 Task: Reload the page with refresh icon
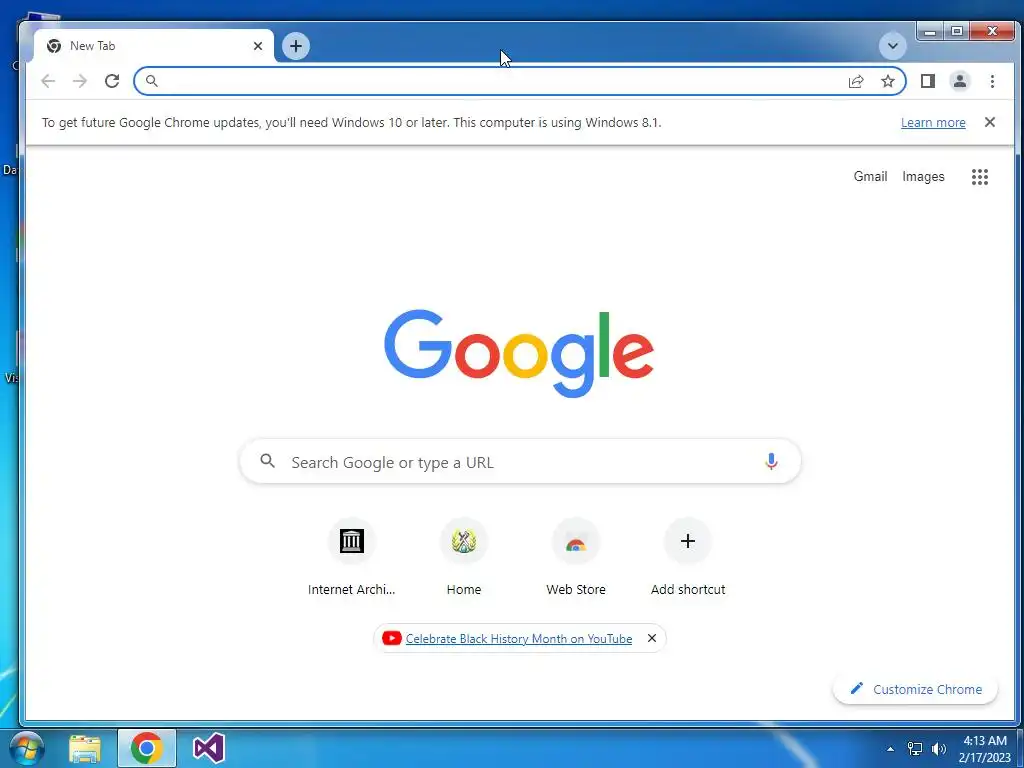tap(112, 81)
